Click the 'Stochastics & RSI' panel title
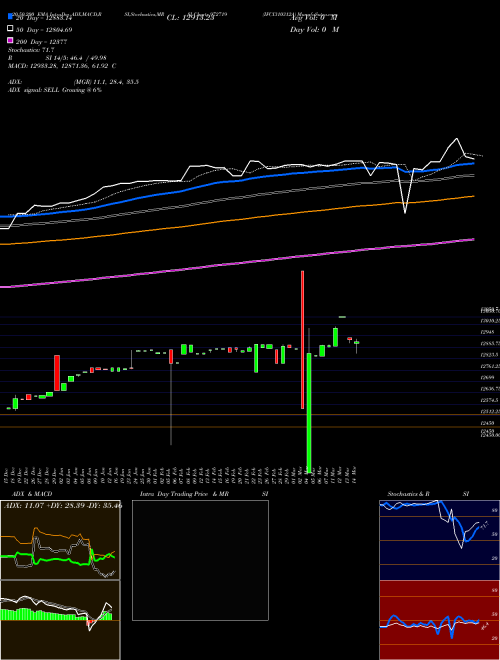 coord(428,494)
